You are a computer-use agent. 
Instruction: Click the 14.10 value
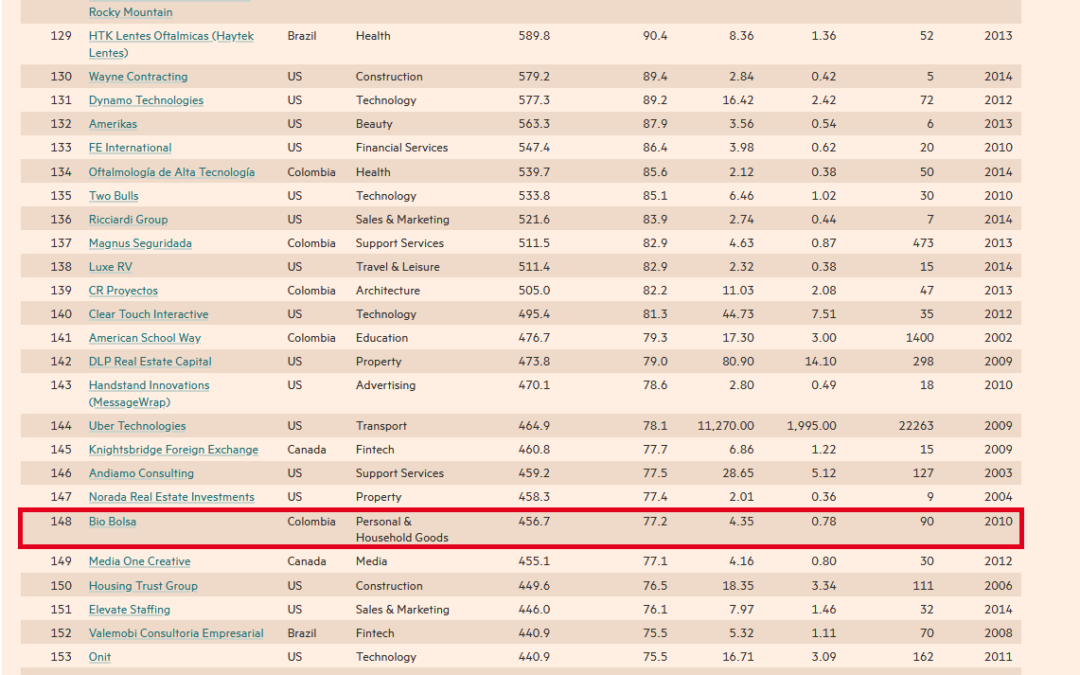coord(820,362)
